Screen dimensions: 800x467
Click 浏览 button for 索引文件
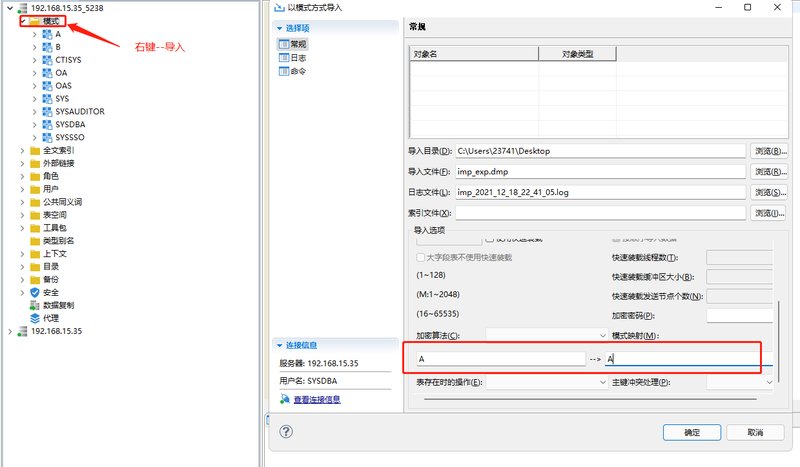(x=768, y=213)
